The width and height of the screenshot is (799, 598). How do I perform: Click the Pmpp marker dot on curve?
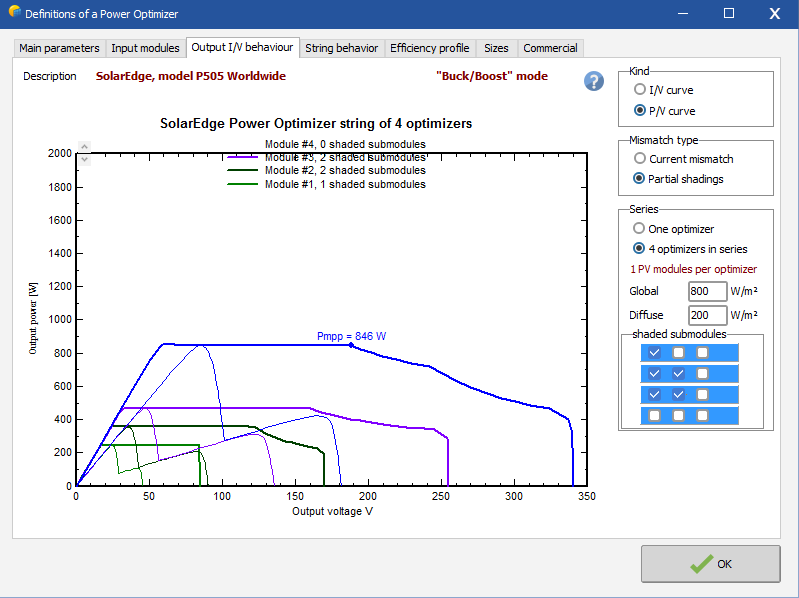click(351, 345)
